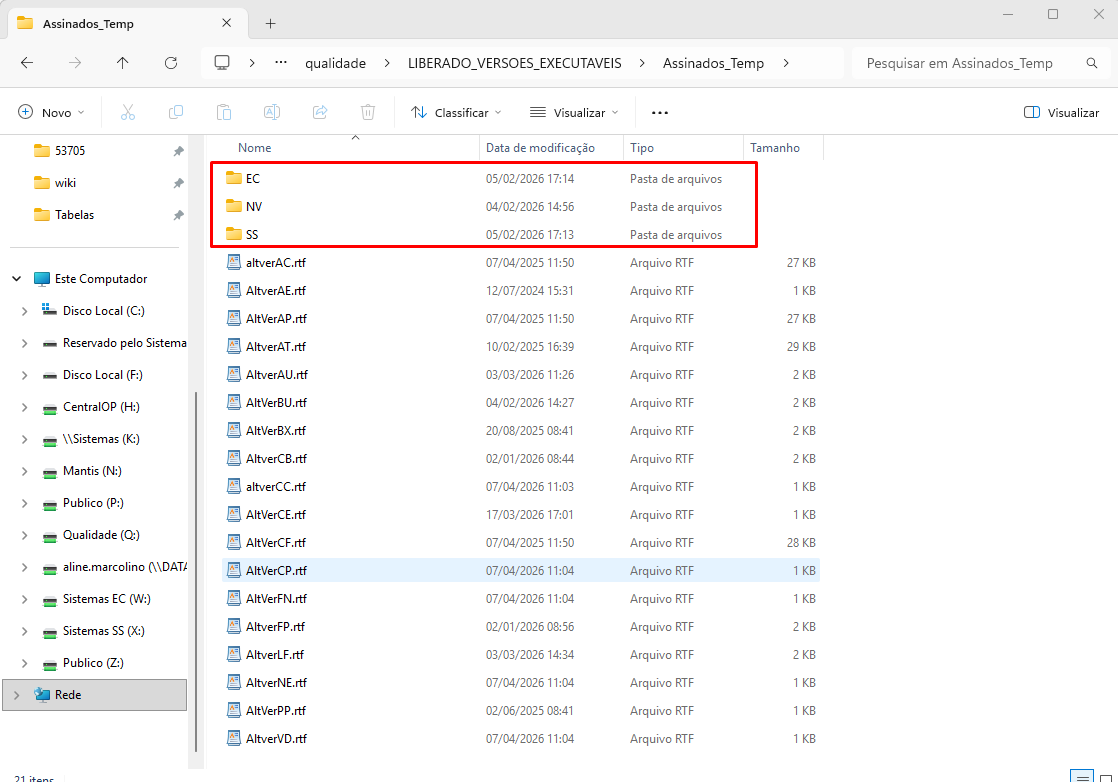Go up one folder level

[123, 63]
